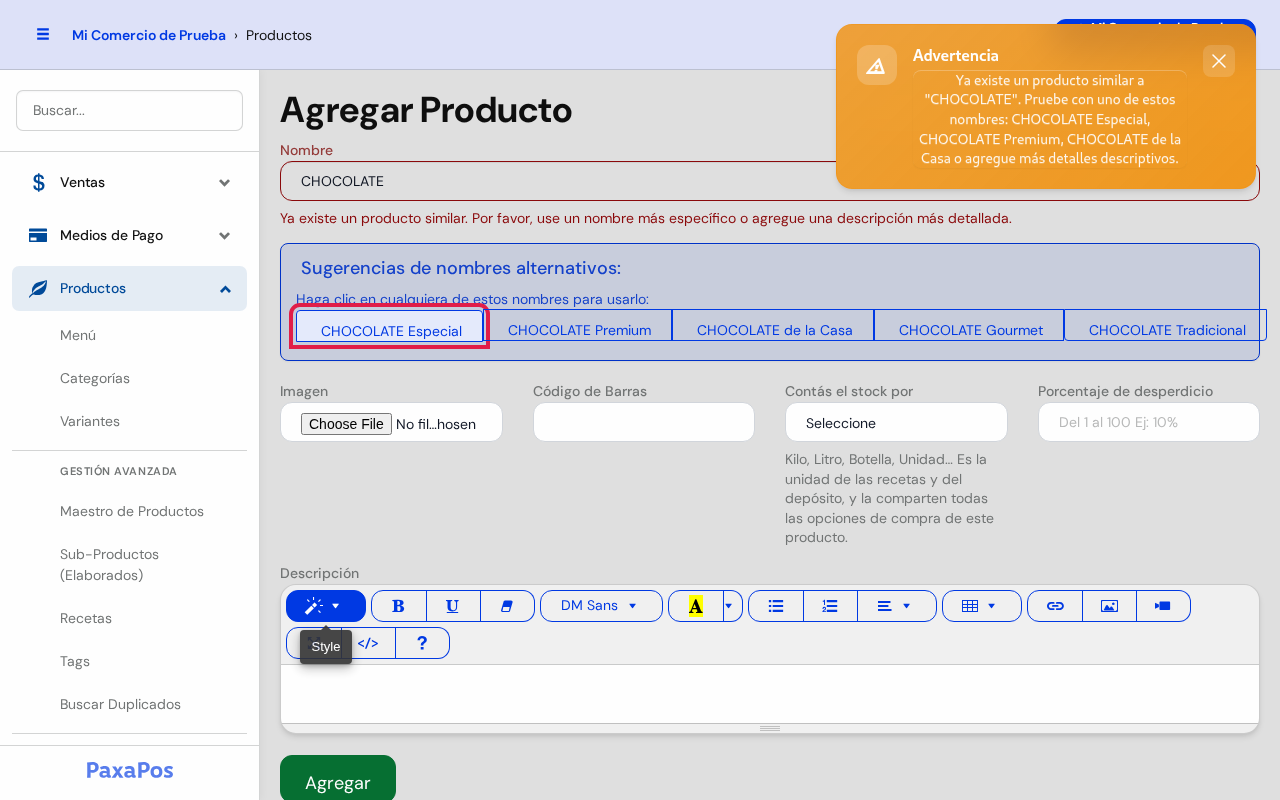Insert a numbered ordered list
Image resolution: width=1280 pixels, height=800 pixels.
tap(830, 606)
